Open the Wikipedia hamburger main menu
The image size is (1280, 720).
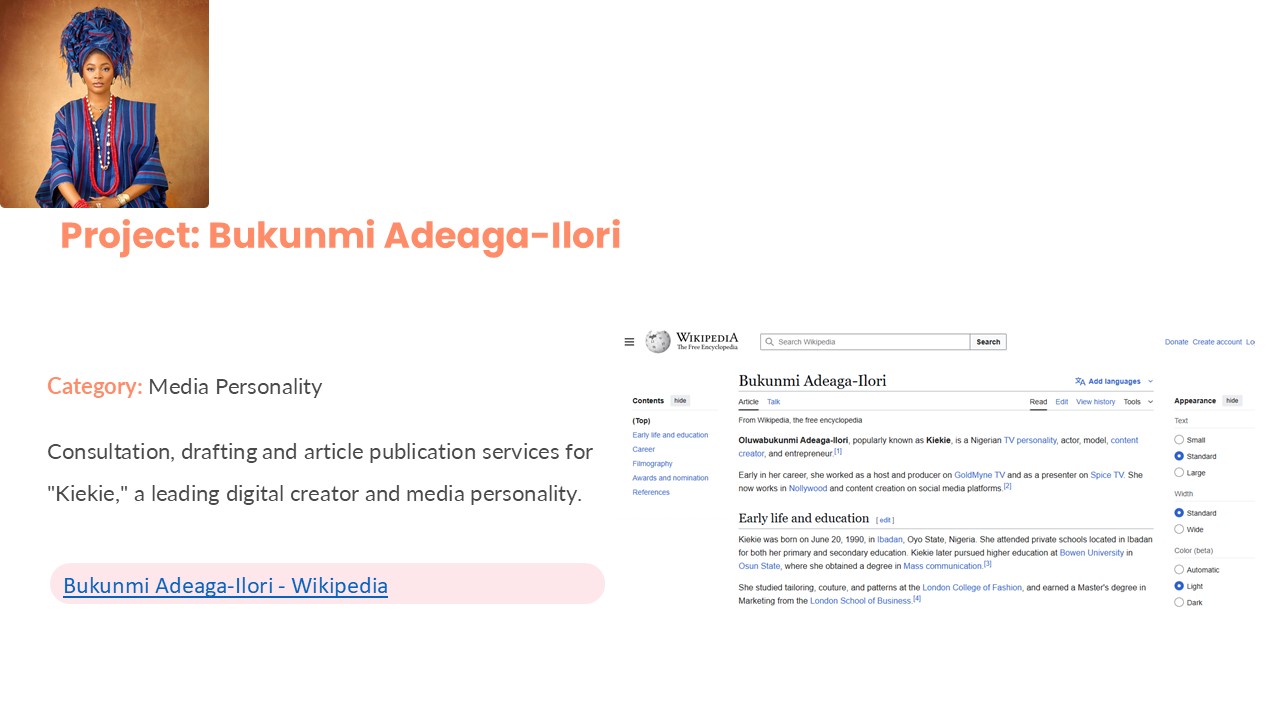(x=629, y=342)
